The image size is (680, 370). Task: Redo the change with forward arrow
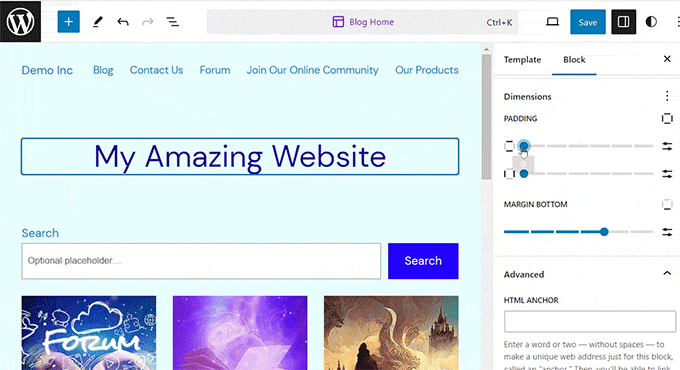pyautogui.click(x=148, y=22)
